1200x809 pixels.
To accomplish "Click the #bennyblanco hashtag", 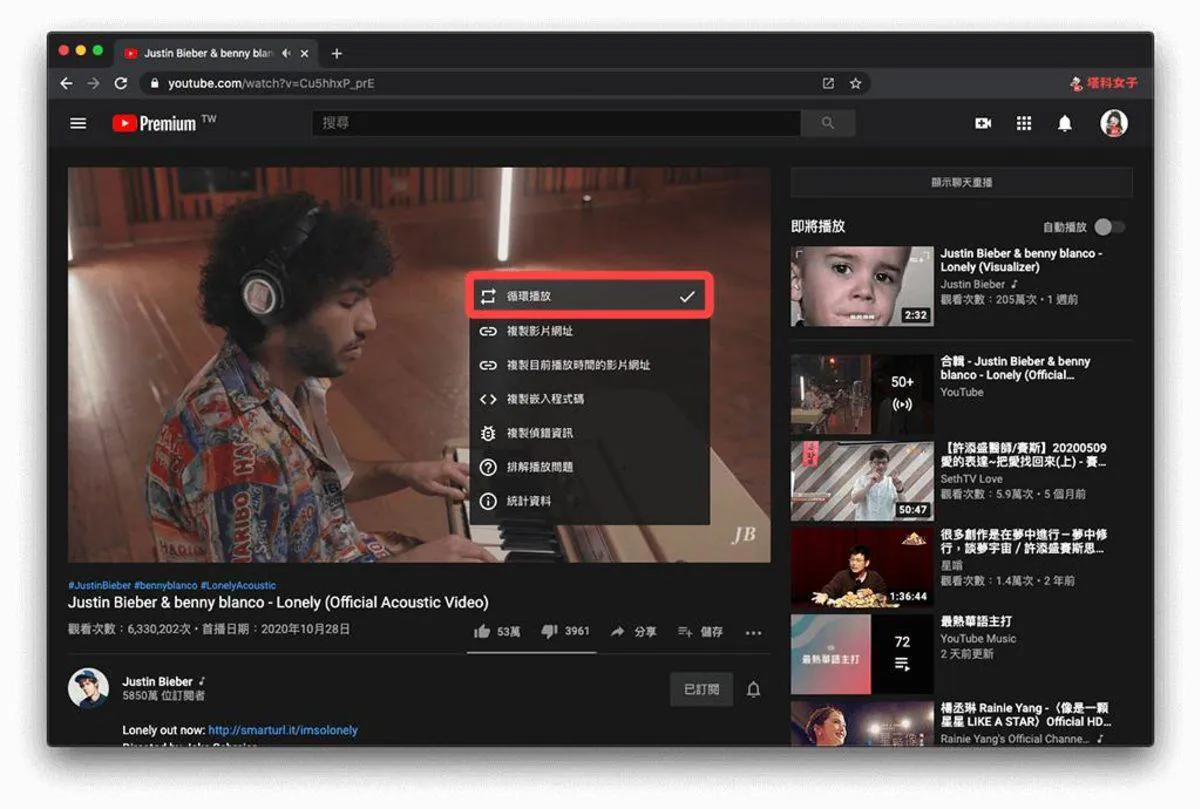I will (x=166, y=585).
